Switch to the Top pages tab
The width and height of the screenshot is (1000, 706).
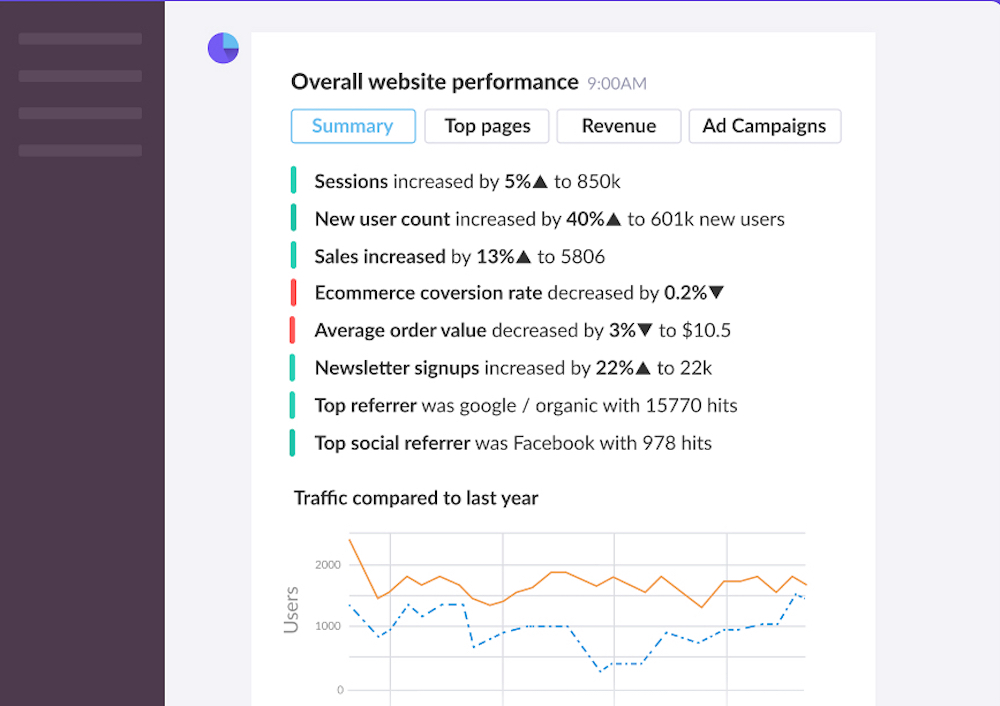tap(487, 126)
